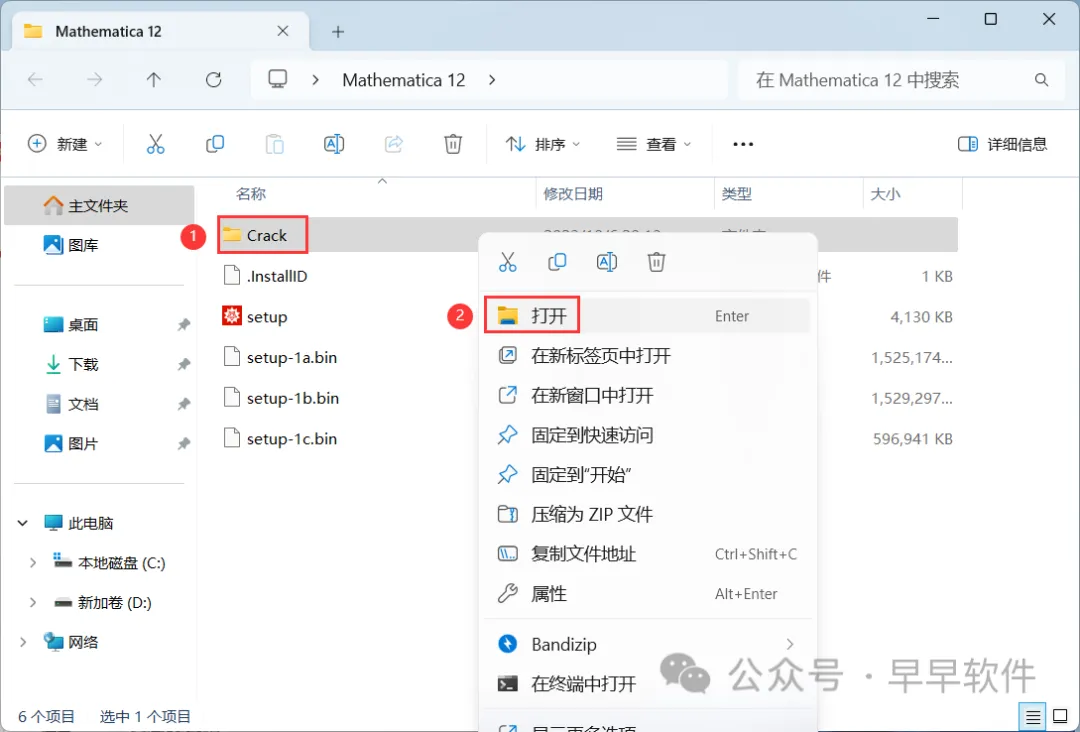The width and height of the screenshot is (1080, 732).
Task: Click the Share icon in the toolbar
Action: (x=393, y=144)
